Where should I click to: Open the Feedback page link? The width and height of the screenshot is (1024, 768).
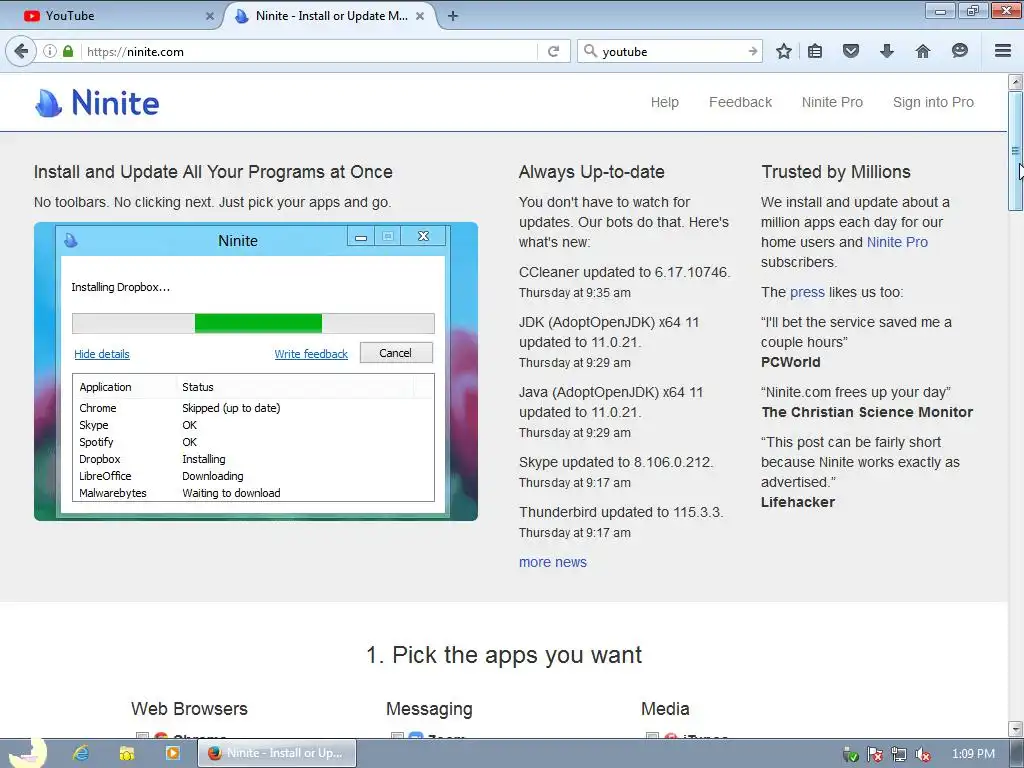tap(741, 102)
